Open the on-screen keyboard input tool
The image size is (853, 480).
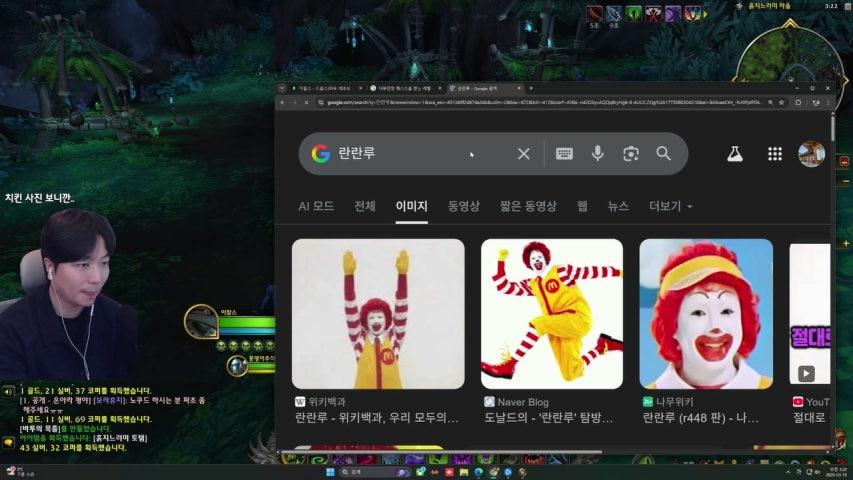564,154
